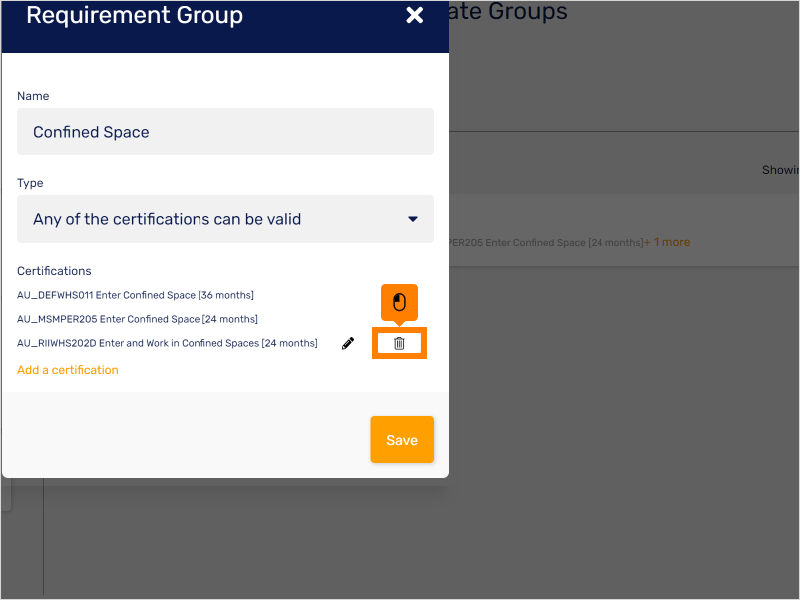800x600 pixels.
Task: Select AU_MSMPER205 Enter Confined Space [24 months]
Action: 135,319
